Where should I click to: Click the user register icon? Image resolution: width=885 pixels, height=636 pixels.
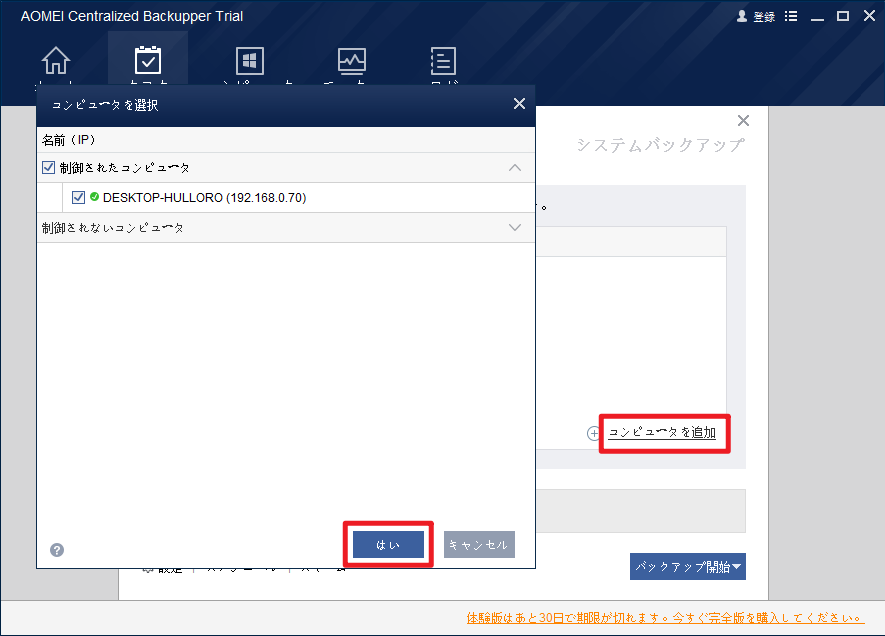click(x=742, y=16)
